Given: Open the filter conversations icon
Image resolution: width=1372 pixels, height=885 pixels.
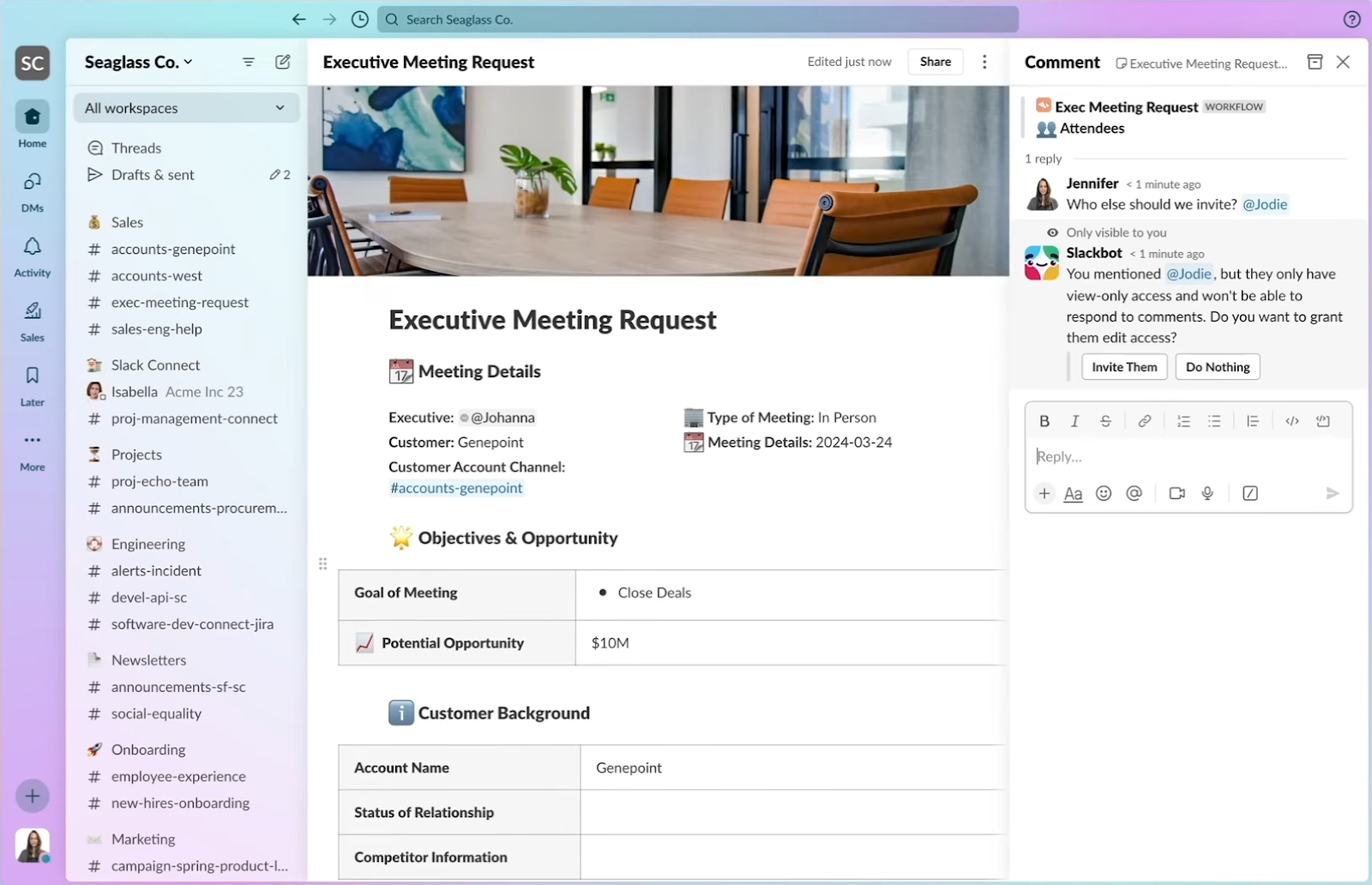Looking at the screenshot, I should tap(249, 62).
